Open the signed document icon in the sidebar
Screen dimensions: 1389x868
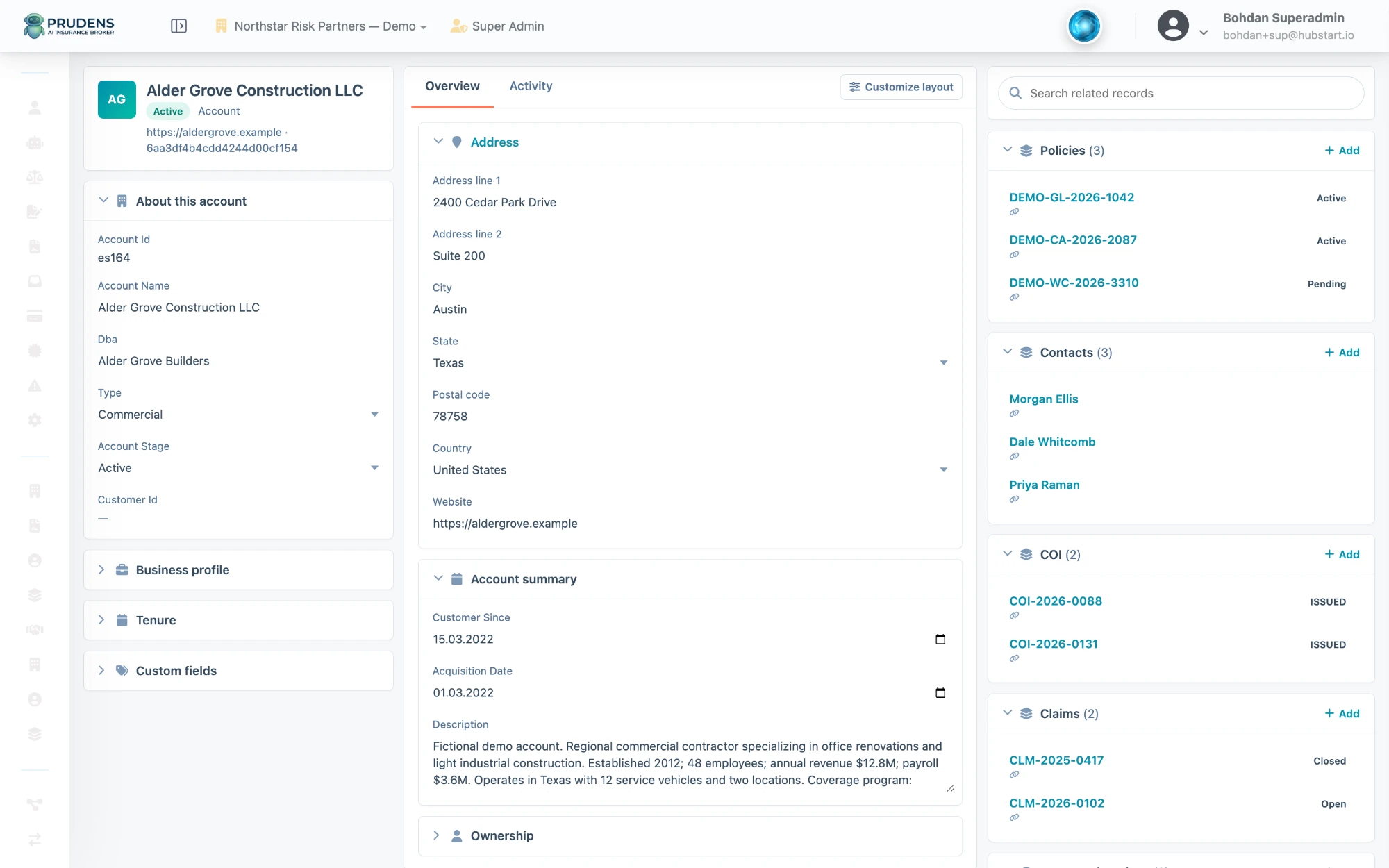(x=34, y=212)
